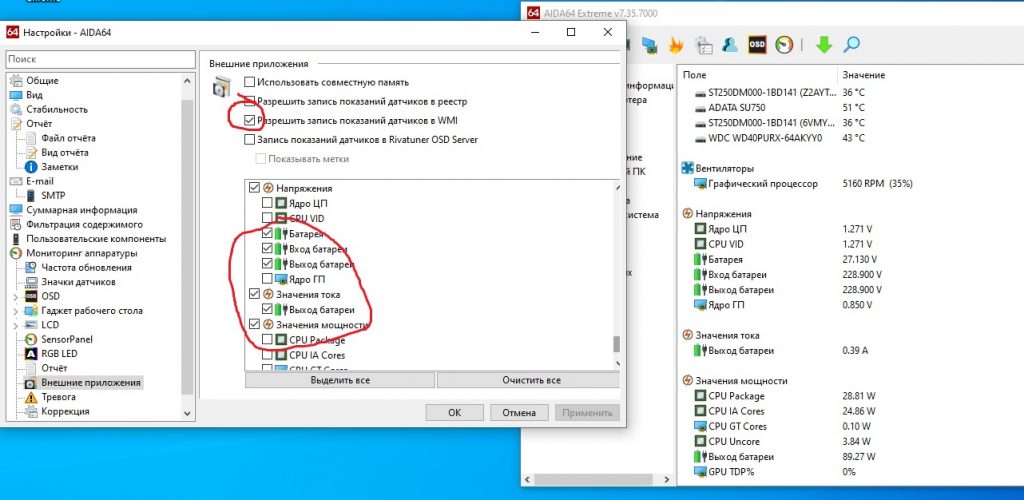Select the SensorPanel icon in settings tree
Image resolution: width=1024 pixels, height=500 pixels.
coord(31,339)
